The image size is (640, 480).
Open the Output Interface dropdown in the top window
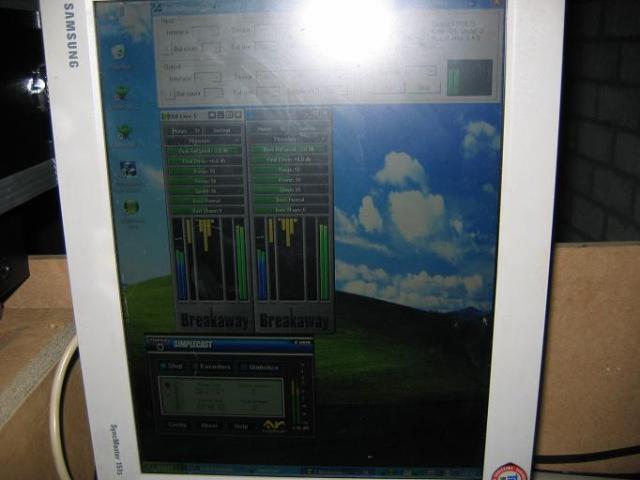pos(208,77)
